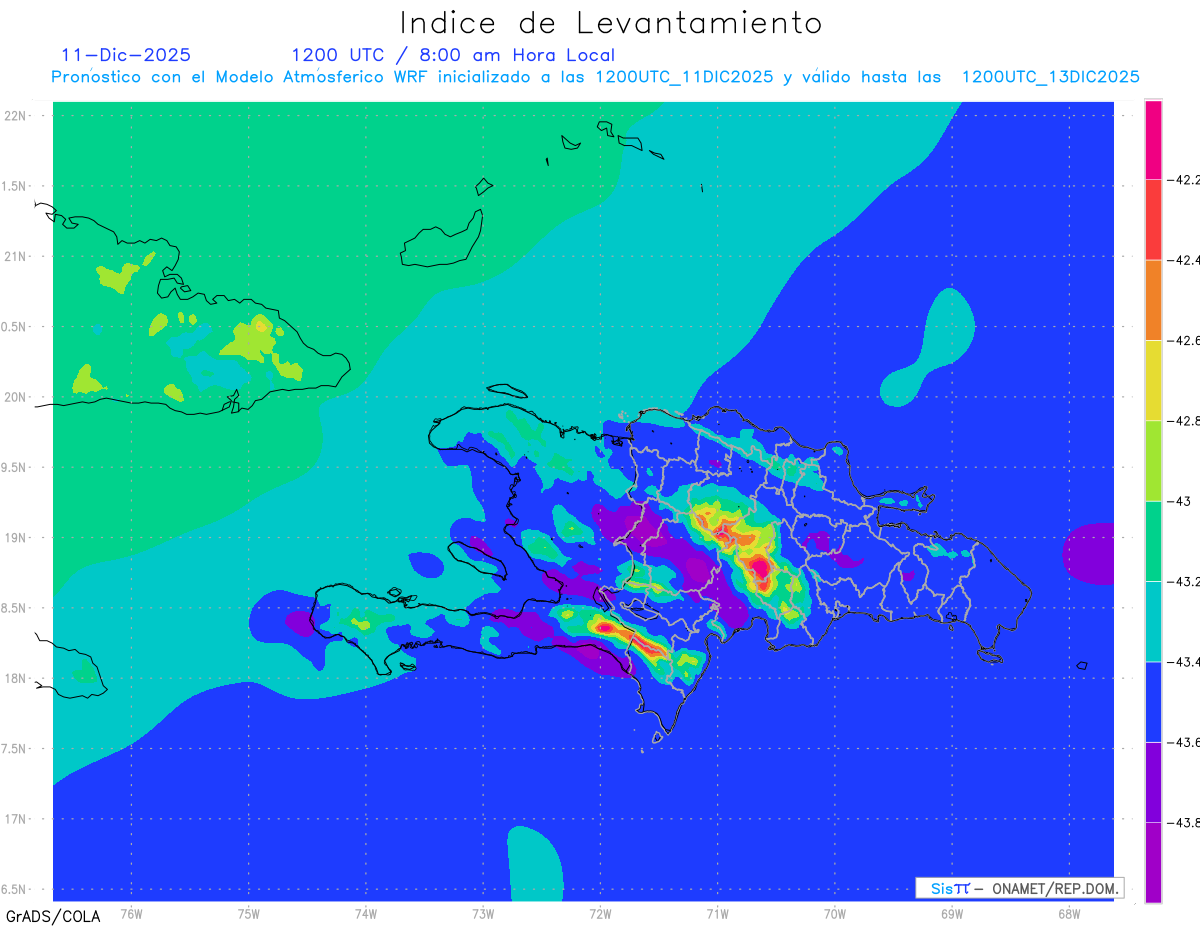Click the "-42.4" legend value
1200x927 pixels.
1184,260
